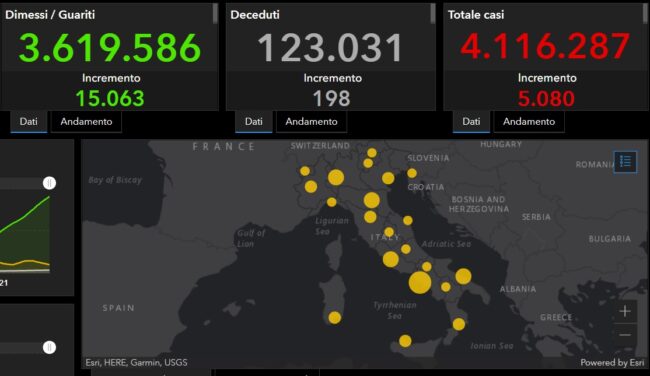The height and width of the screenshot is (376, 650).
Task: Click the largest yellow bubble near Naples
Action: point(420,283)
